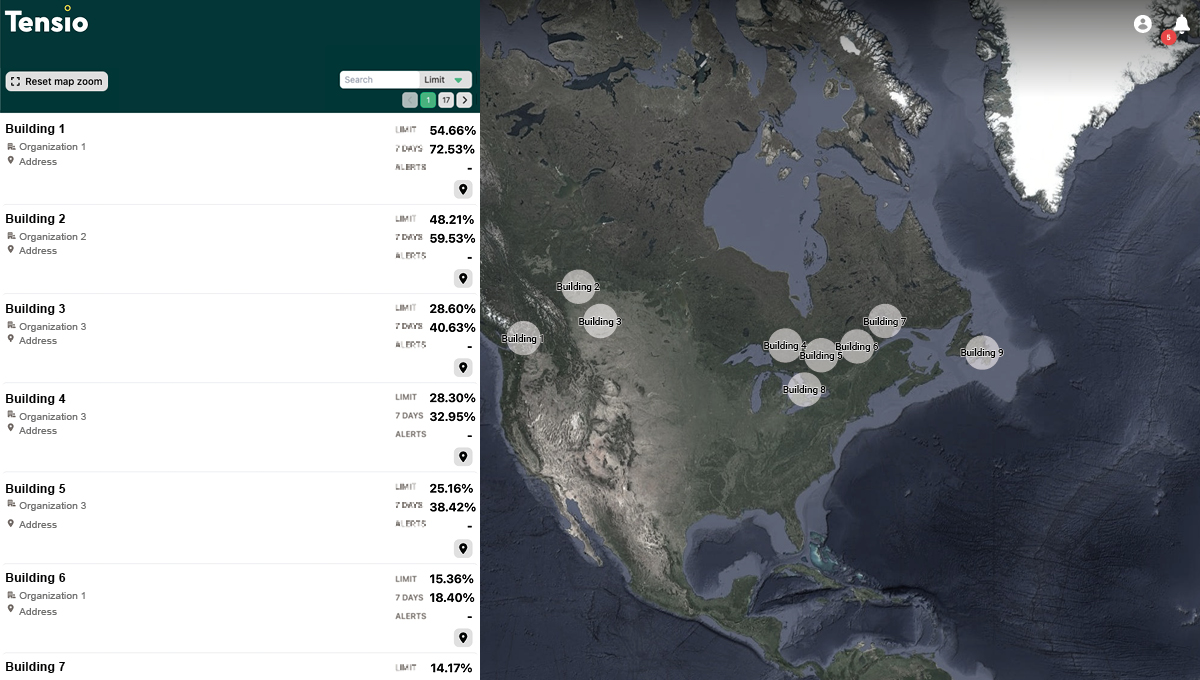
Task: Select Building 3 marker on map
Action: [600, 321]
